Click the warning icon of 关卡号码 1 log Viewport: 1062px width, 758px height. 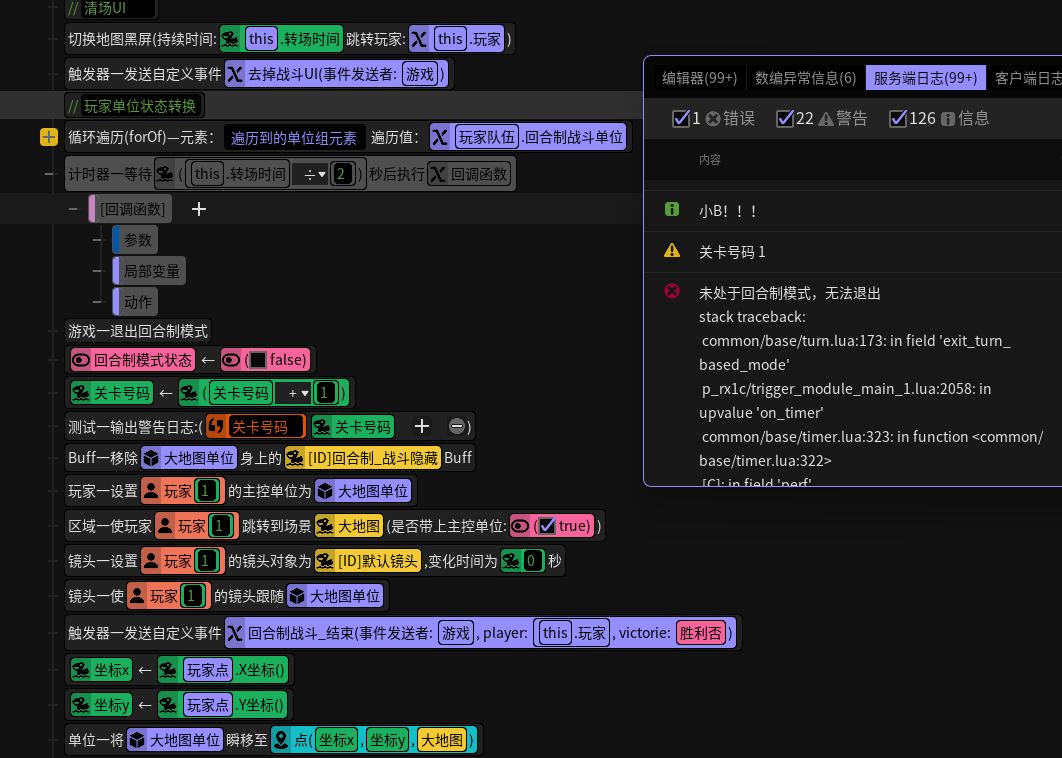[x=672, y=251]
